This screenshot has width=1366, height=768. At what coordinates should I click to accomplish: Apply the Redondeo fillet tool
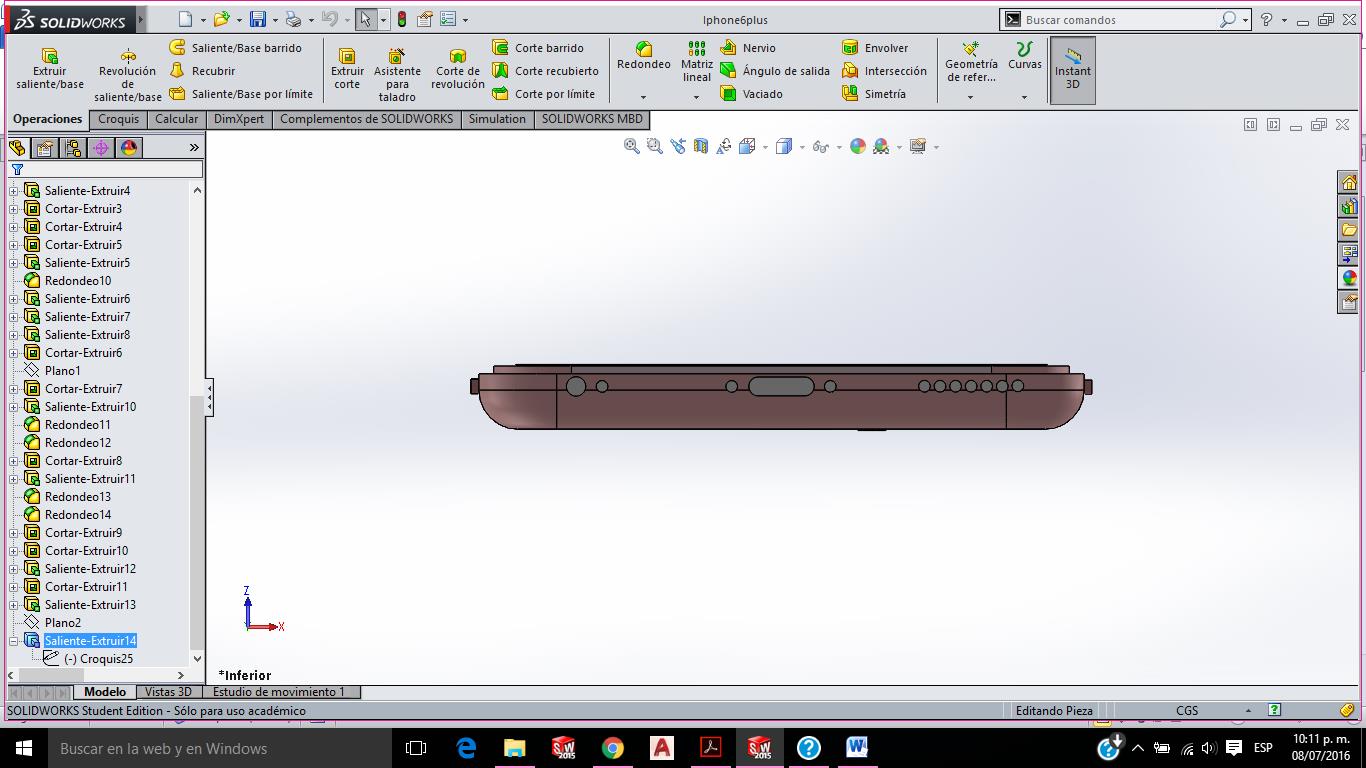point(644,55)
